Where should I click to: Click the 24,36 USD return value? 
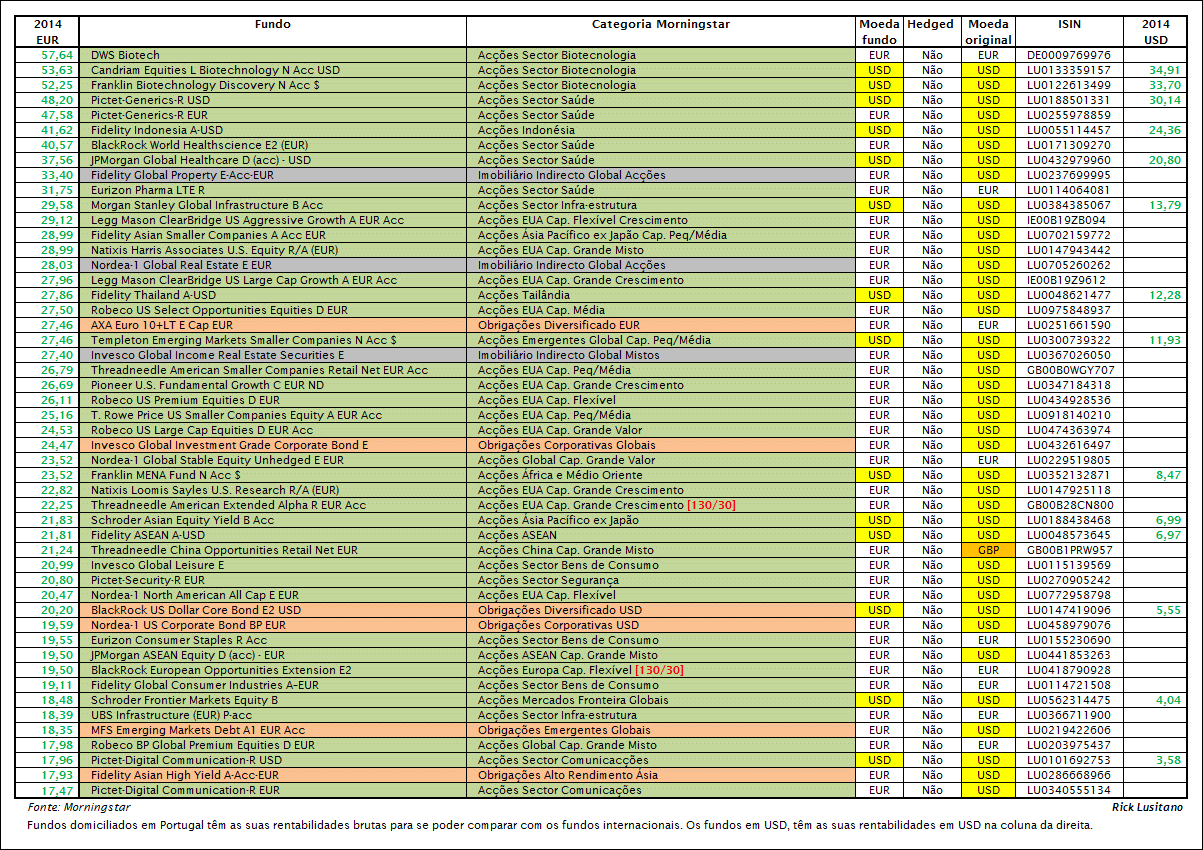pyautogui.click(x=1165, y=130)
